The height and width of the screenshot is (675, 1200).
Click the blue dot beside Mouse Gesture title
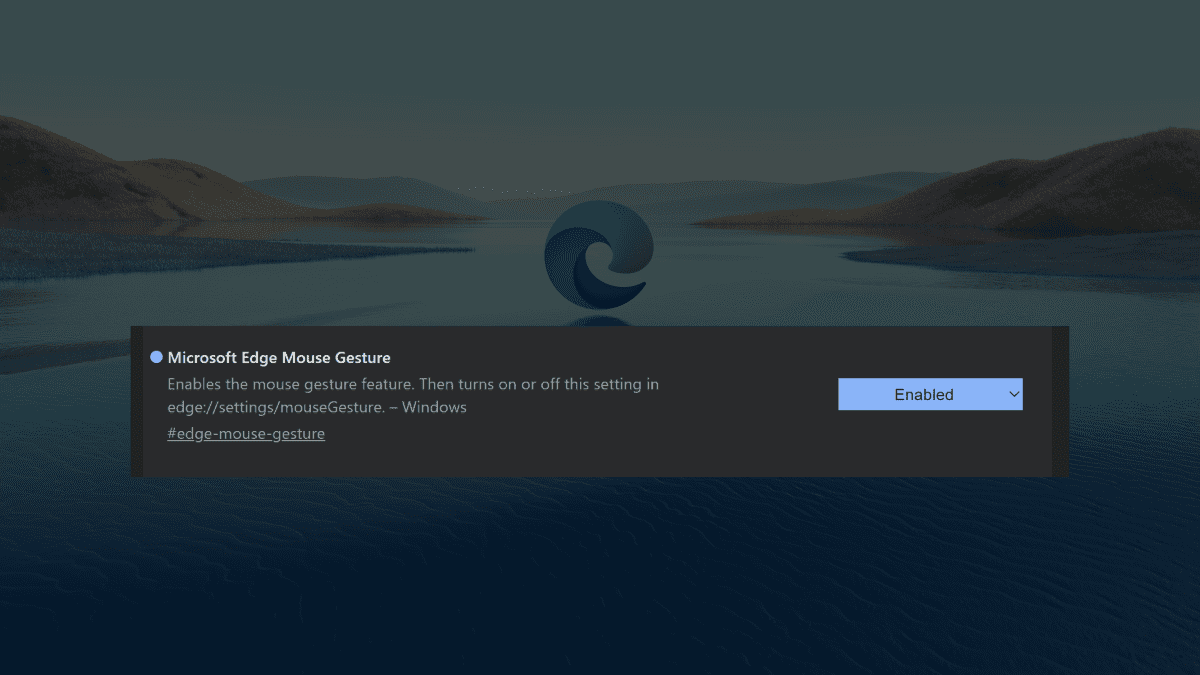(156, 357)
